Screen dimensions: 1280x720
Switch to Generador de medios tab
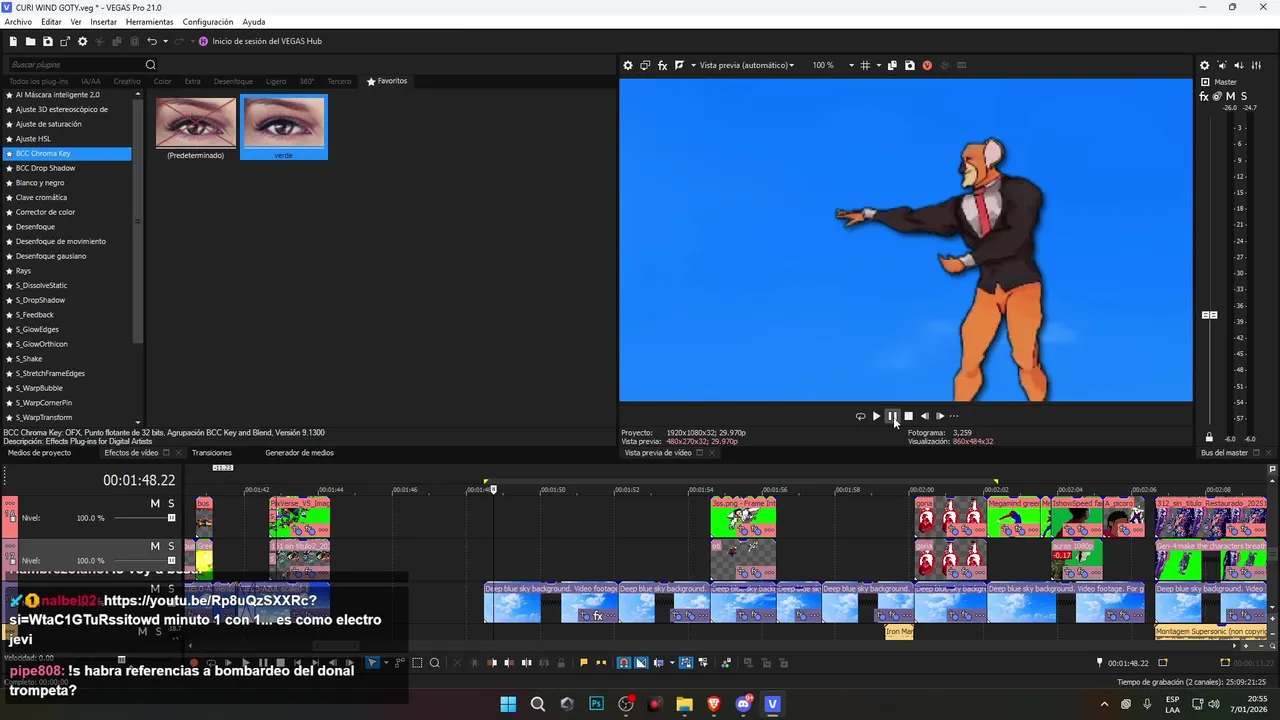pyautogui.click(x=299, y=453)
